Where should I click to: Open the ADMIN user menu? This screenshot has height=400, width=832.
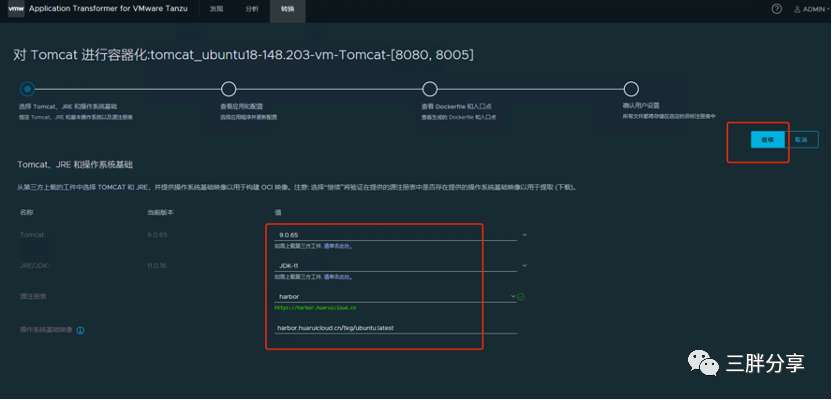tap(812, 10)
